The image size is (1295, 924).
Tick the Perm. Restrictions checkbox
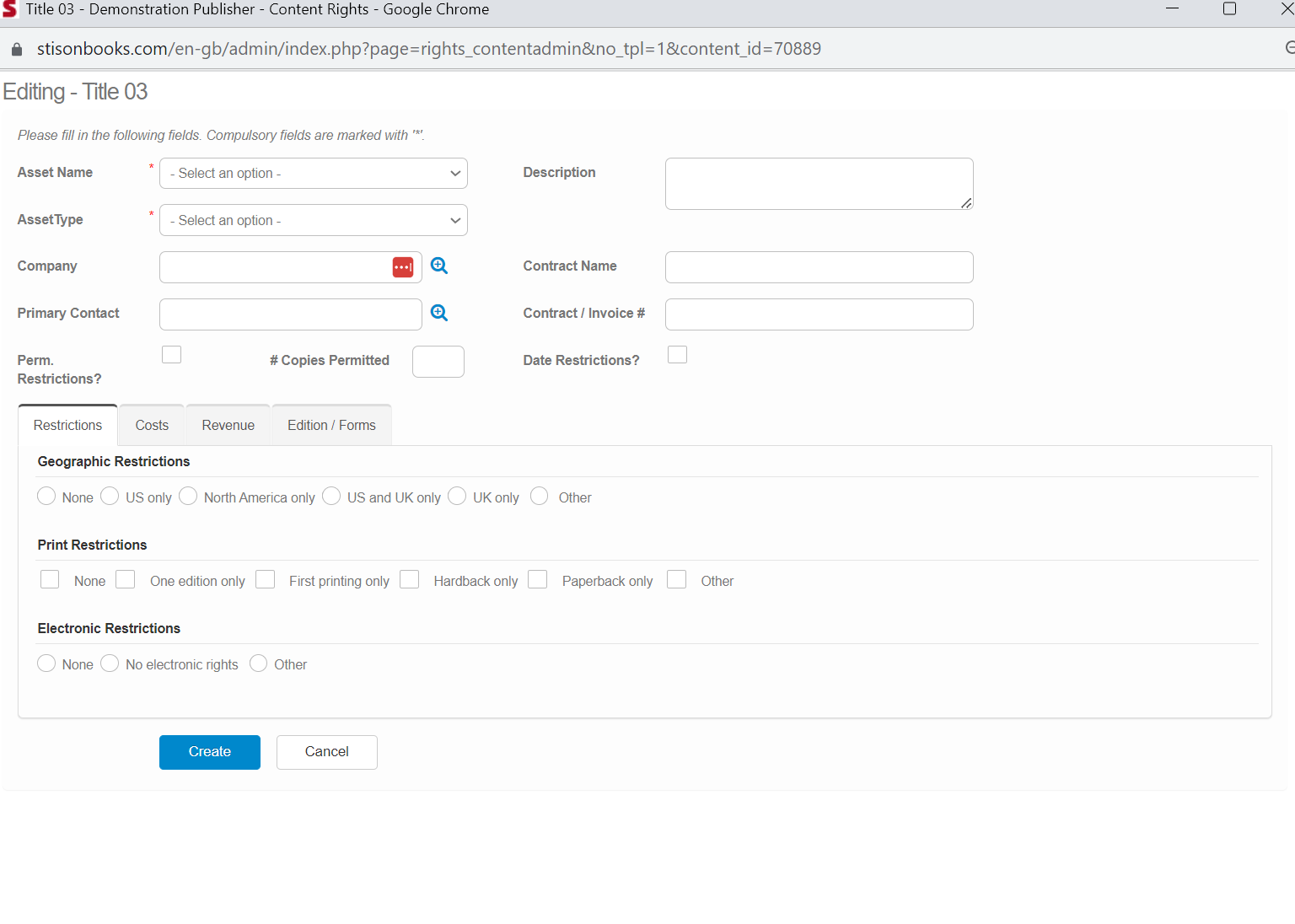[x=172, y=355]
